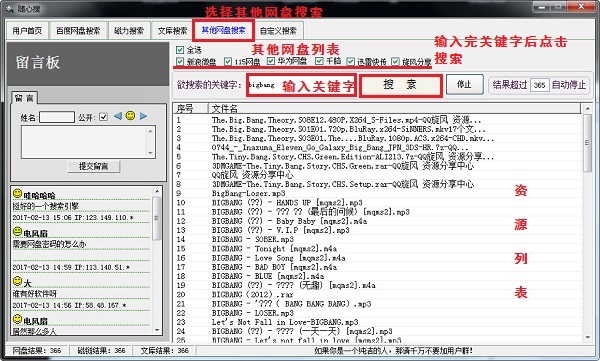Uncheck the 新浪微盘 checkbox
This screenshot has height=361, width=600.
180,61
